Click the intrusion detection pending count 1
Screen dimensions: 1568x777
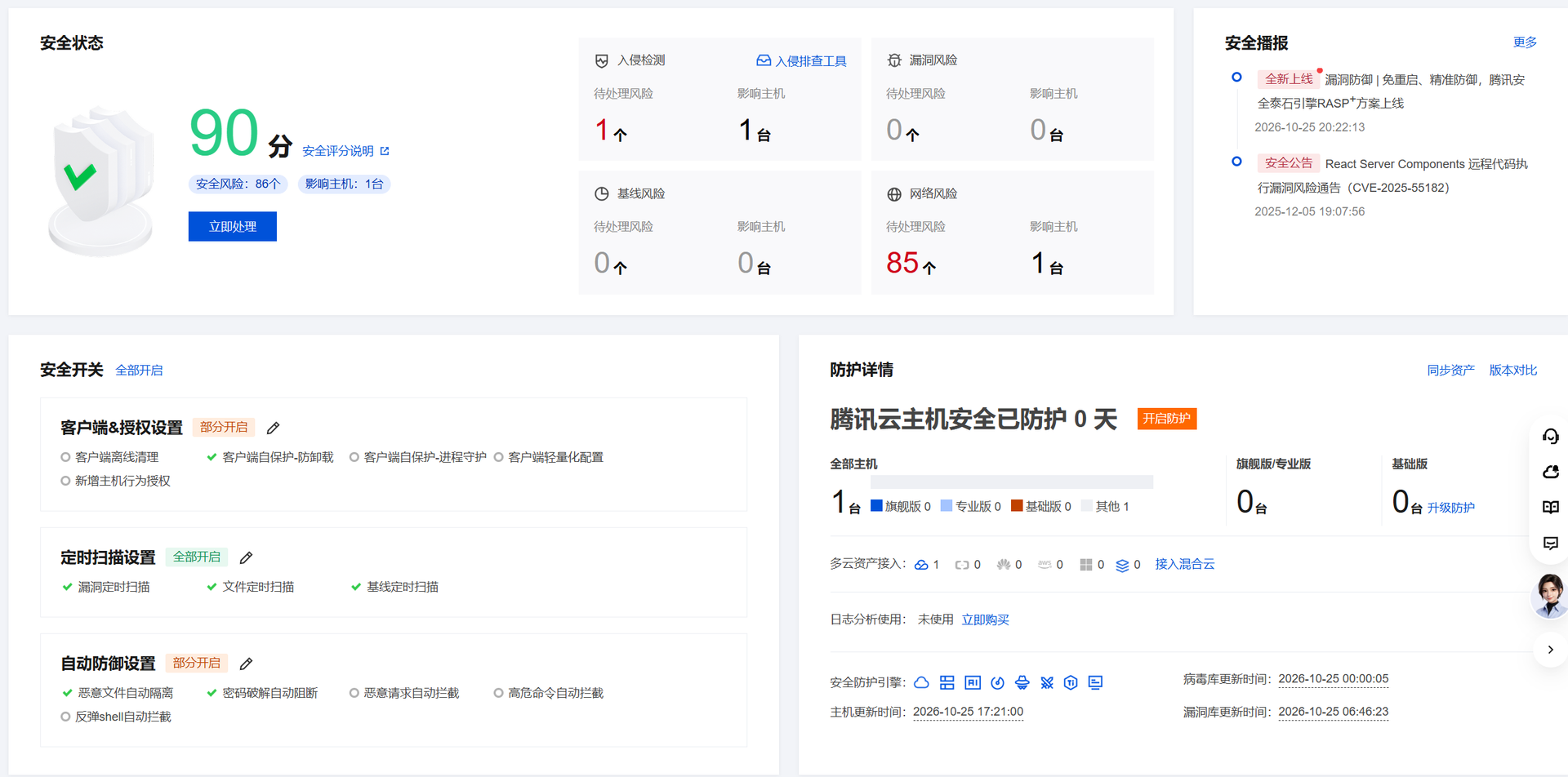(602, 130)
